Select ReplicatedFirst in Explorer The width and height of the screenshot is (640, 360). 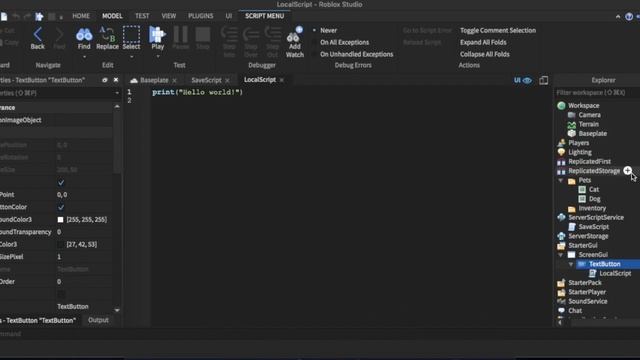coord(589,162)
